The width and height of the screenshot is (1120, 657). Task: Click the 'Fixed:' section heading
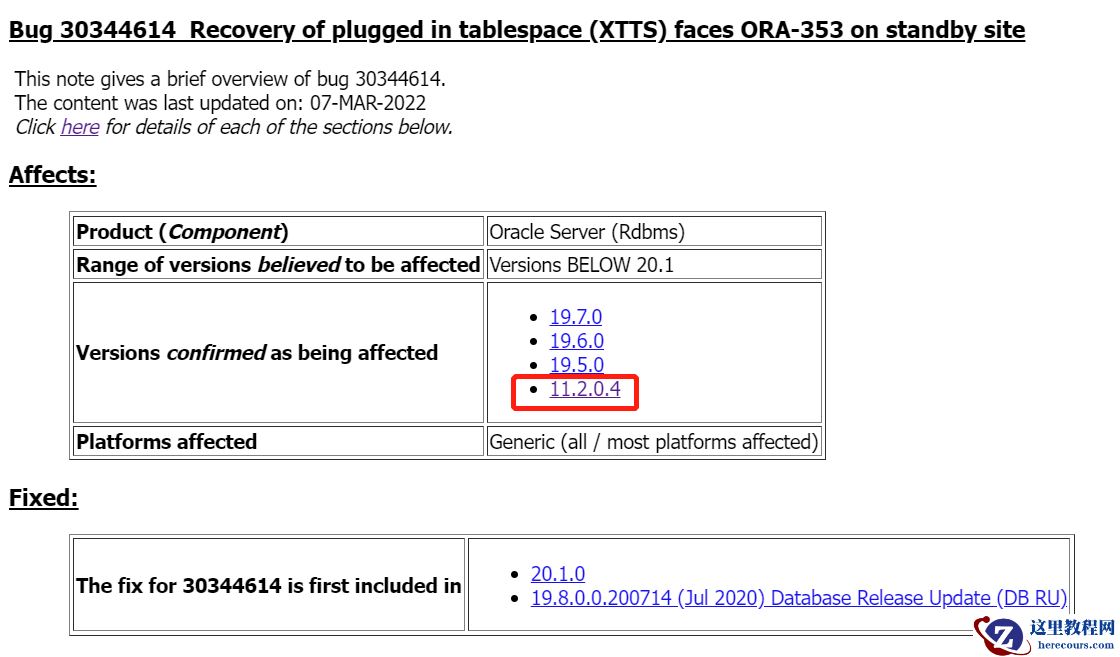pyautogui.click(x=44, y=498)
